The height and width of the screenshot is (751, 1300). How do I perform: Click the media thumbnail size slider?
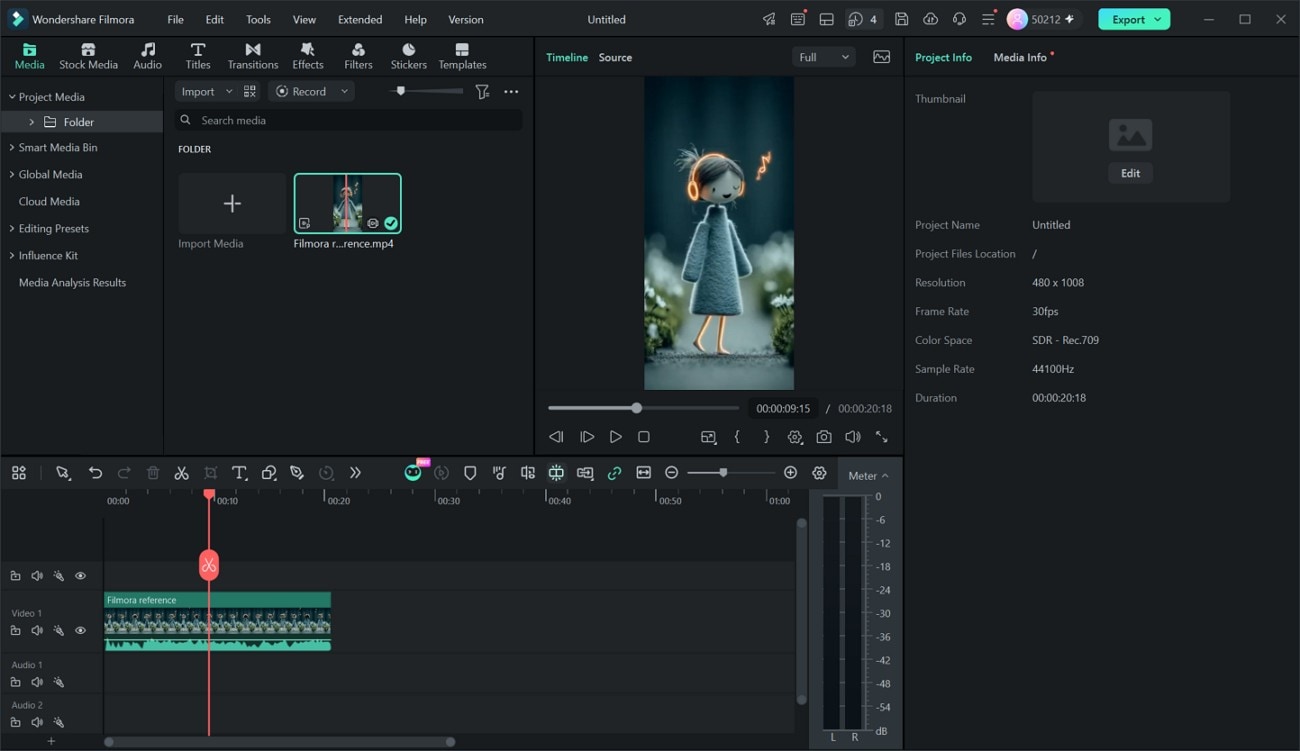tap(426, 91)
